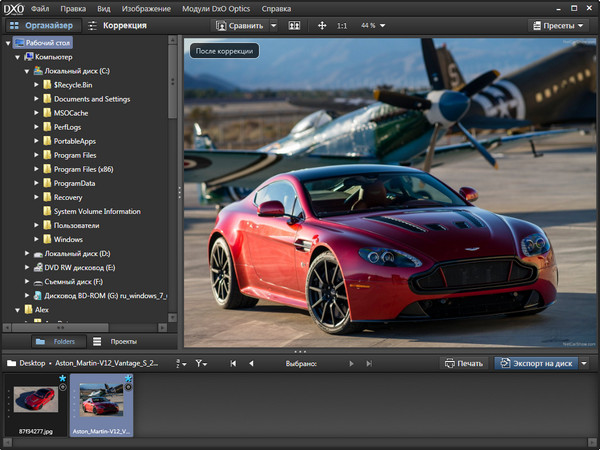Toggle the processing status marker on 87f34277.jpg thumbnail
This screenshot has height=450, width=600.
click(x=63, y=387)
